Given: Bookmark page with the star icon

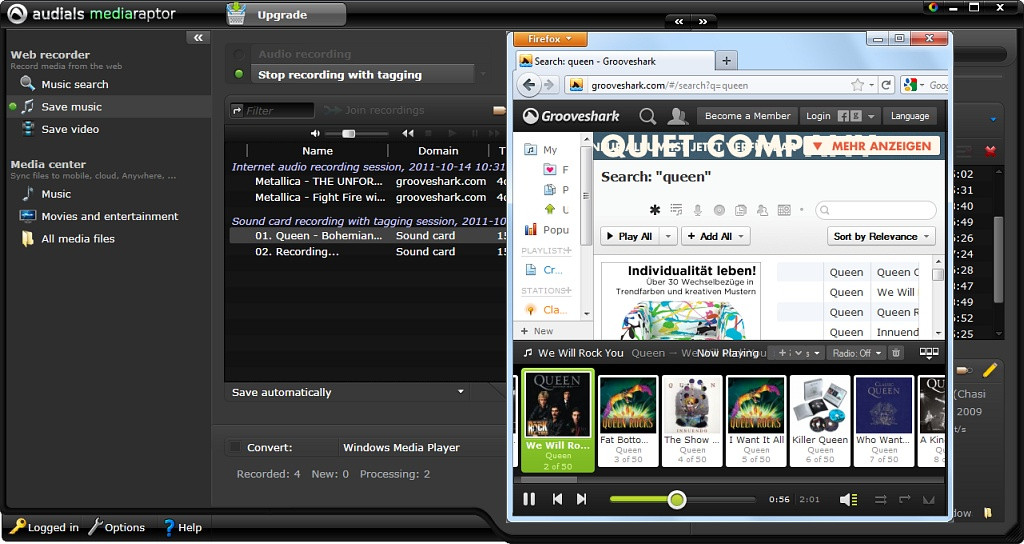Looking at the screenshot, I should point(857,85).
